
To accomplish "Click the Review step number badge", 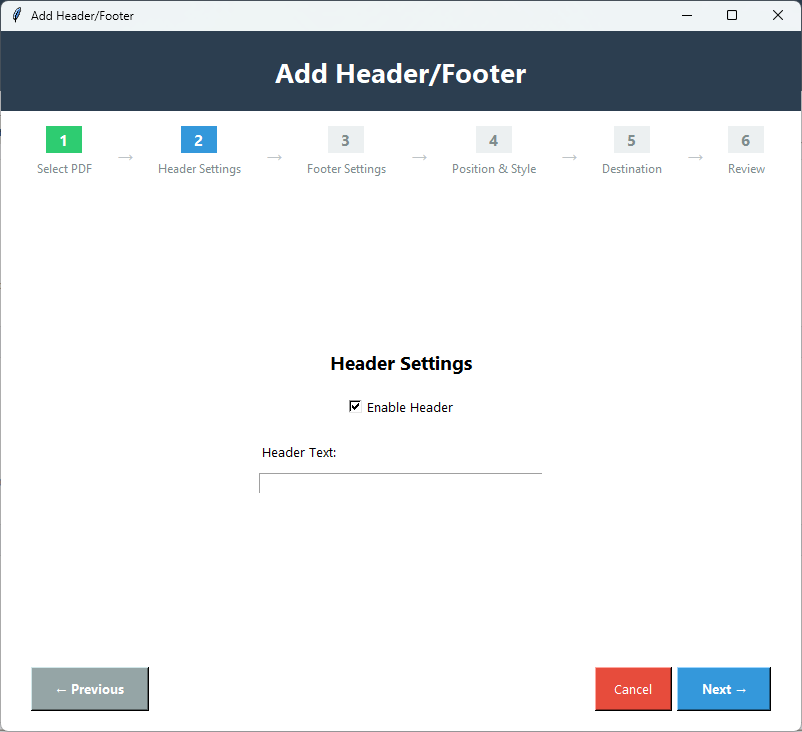I will [x=745, y=140].
